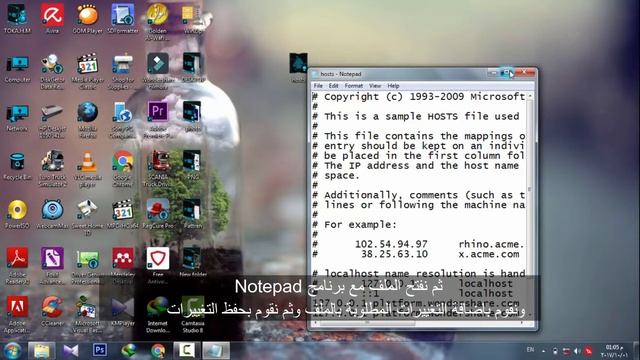The width and height of the screenshot is (640, 360).
Task: Open the Recycle Bin
Action: coord(17,166)
